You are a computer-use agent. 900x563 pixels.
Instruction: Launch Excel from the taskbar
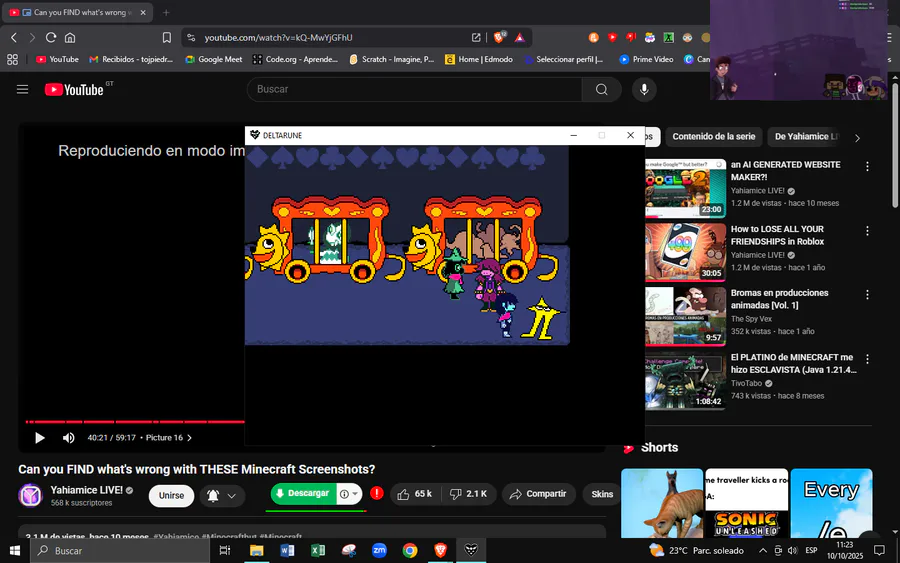tap(318, 550)
